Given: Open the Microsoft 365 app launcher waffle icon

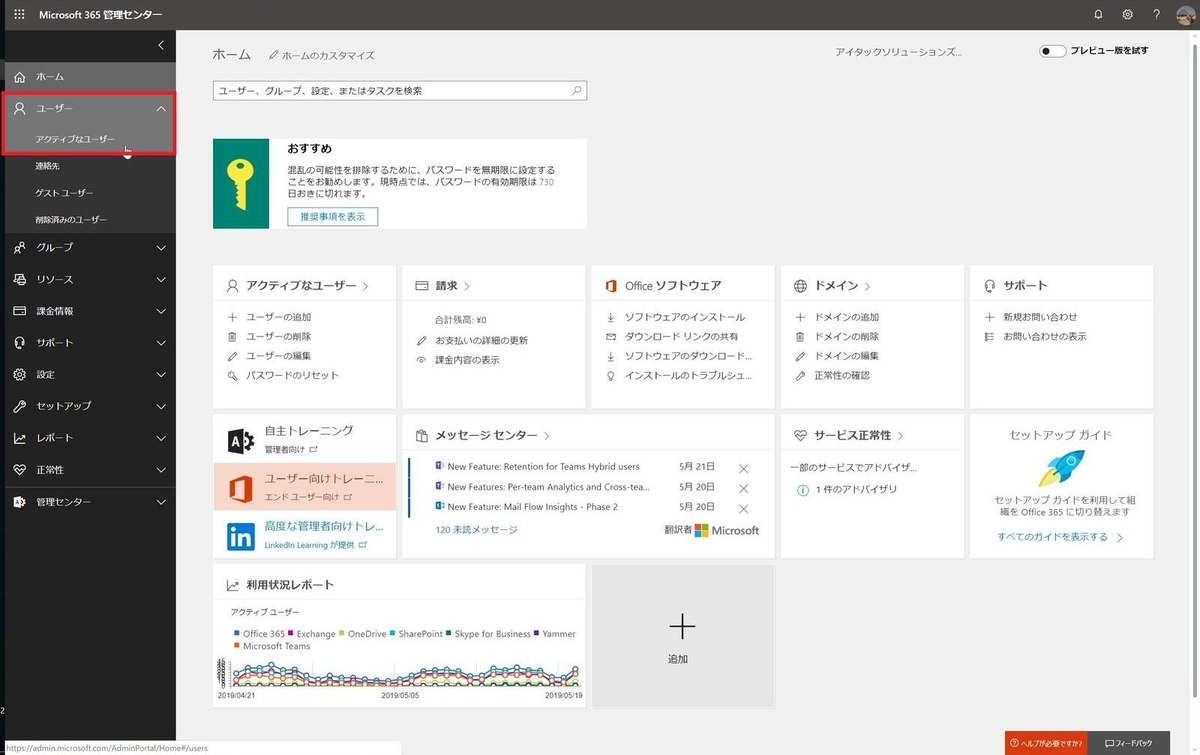Looking at the screenshot, I should click(17, 14).
